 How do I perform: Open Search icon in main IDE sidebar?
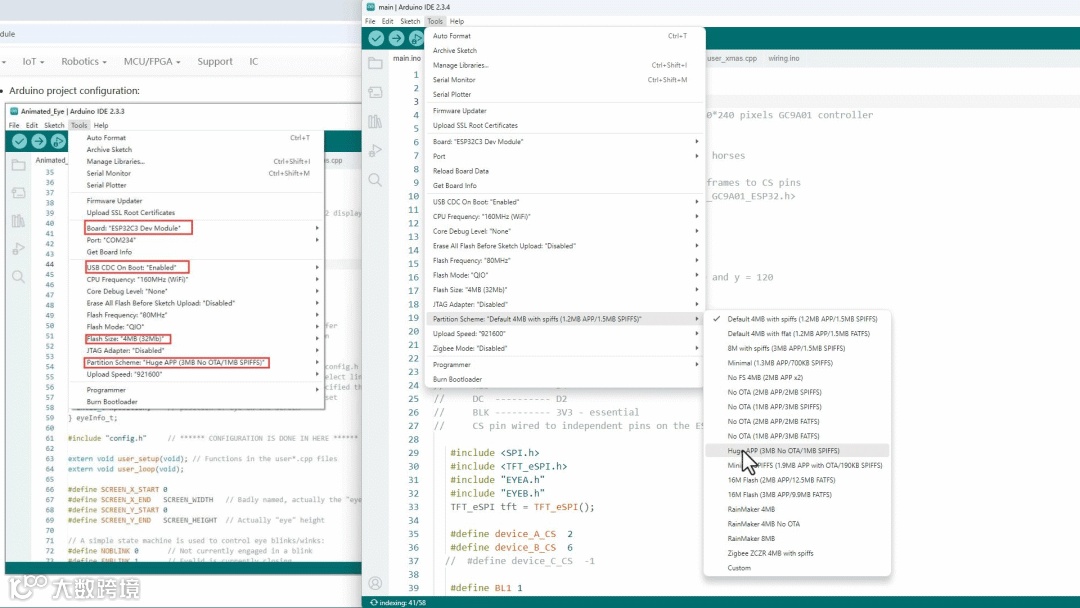pyautogui.click(x=375, y=180)
